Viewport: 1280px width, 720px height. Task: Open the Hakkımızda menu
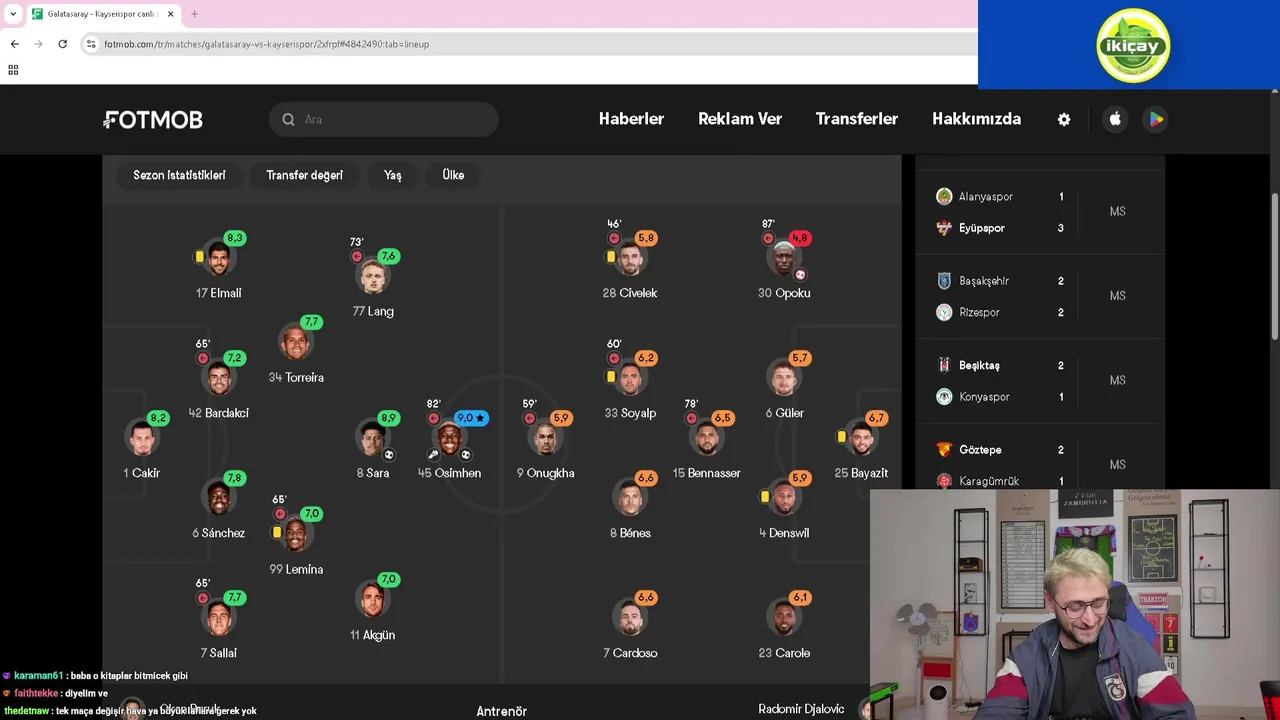pyautogui.click(x=977, y=119)
